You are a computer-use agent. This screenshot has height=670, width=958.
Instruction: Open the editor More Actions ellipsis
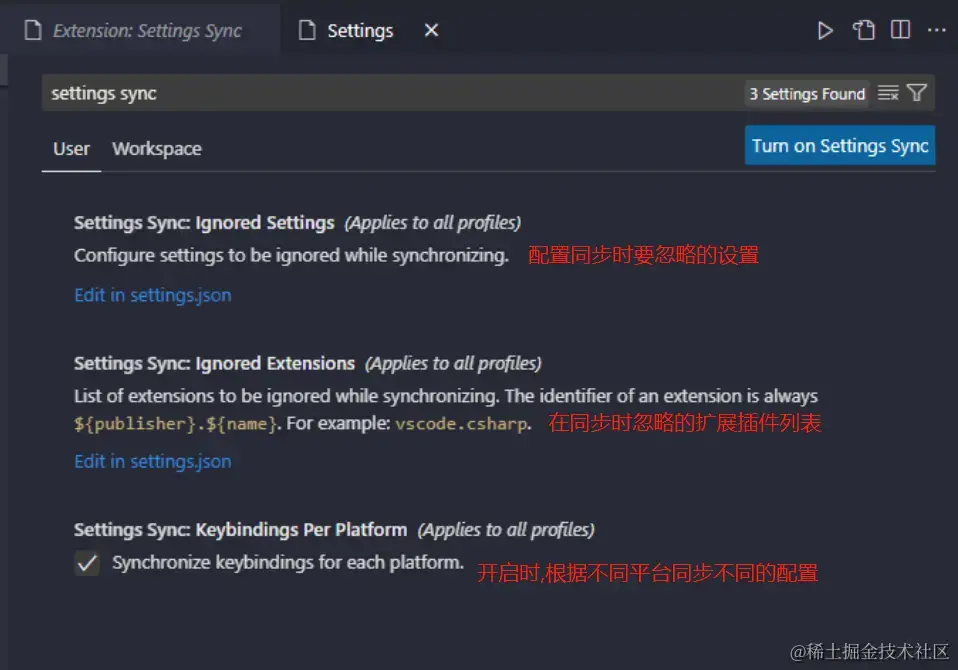click(936, 30)
